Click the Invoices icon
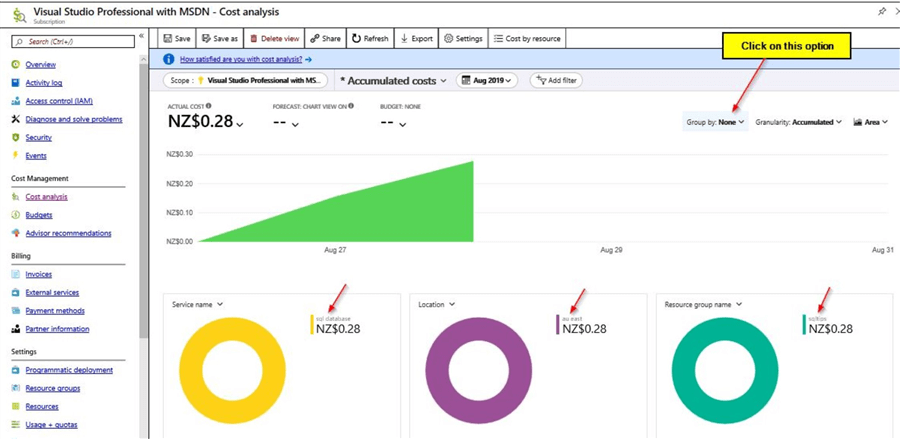900x439 pixels. (15, 274)
